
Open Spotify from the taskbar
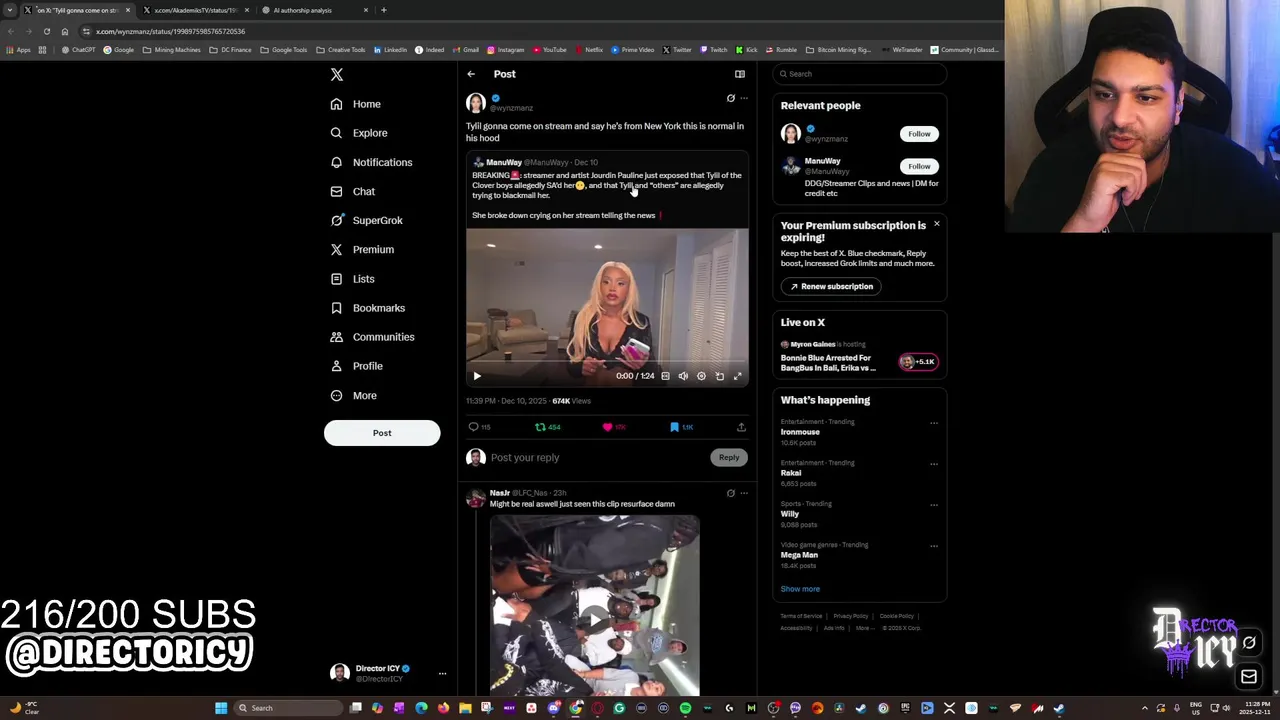click(685, 708)
